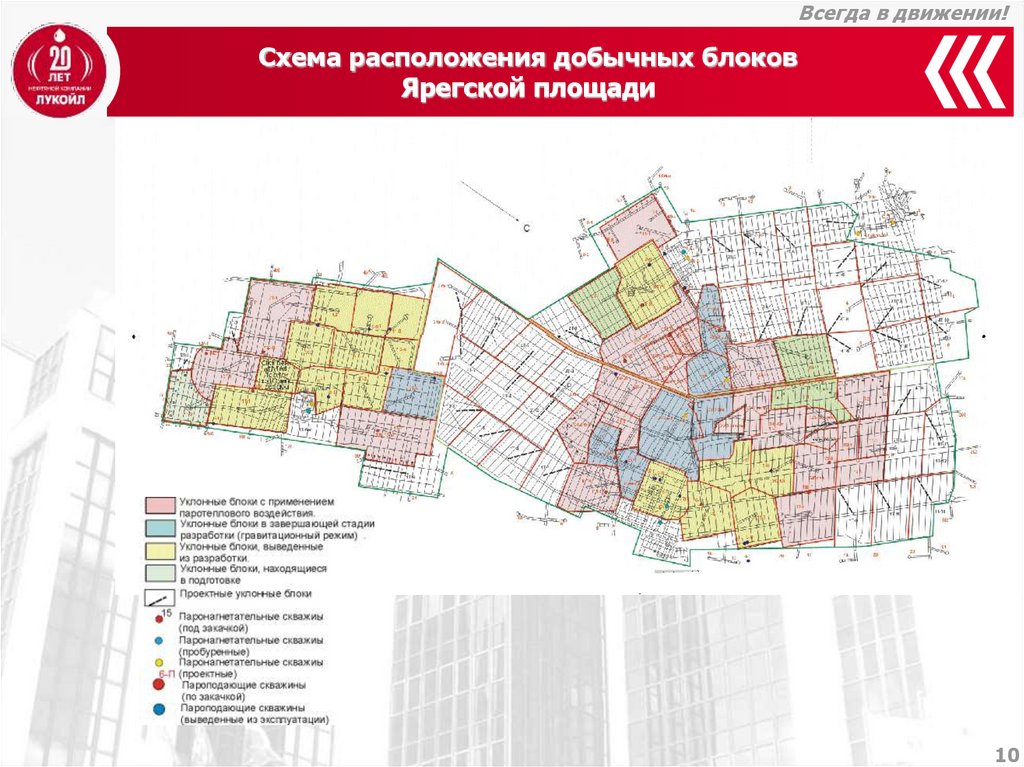This screenshot has width=1024, height=767.
Task: Click legend text 'Уклонные блоки, находящиеся'
Action: (x=253, y=569)
